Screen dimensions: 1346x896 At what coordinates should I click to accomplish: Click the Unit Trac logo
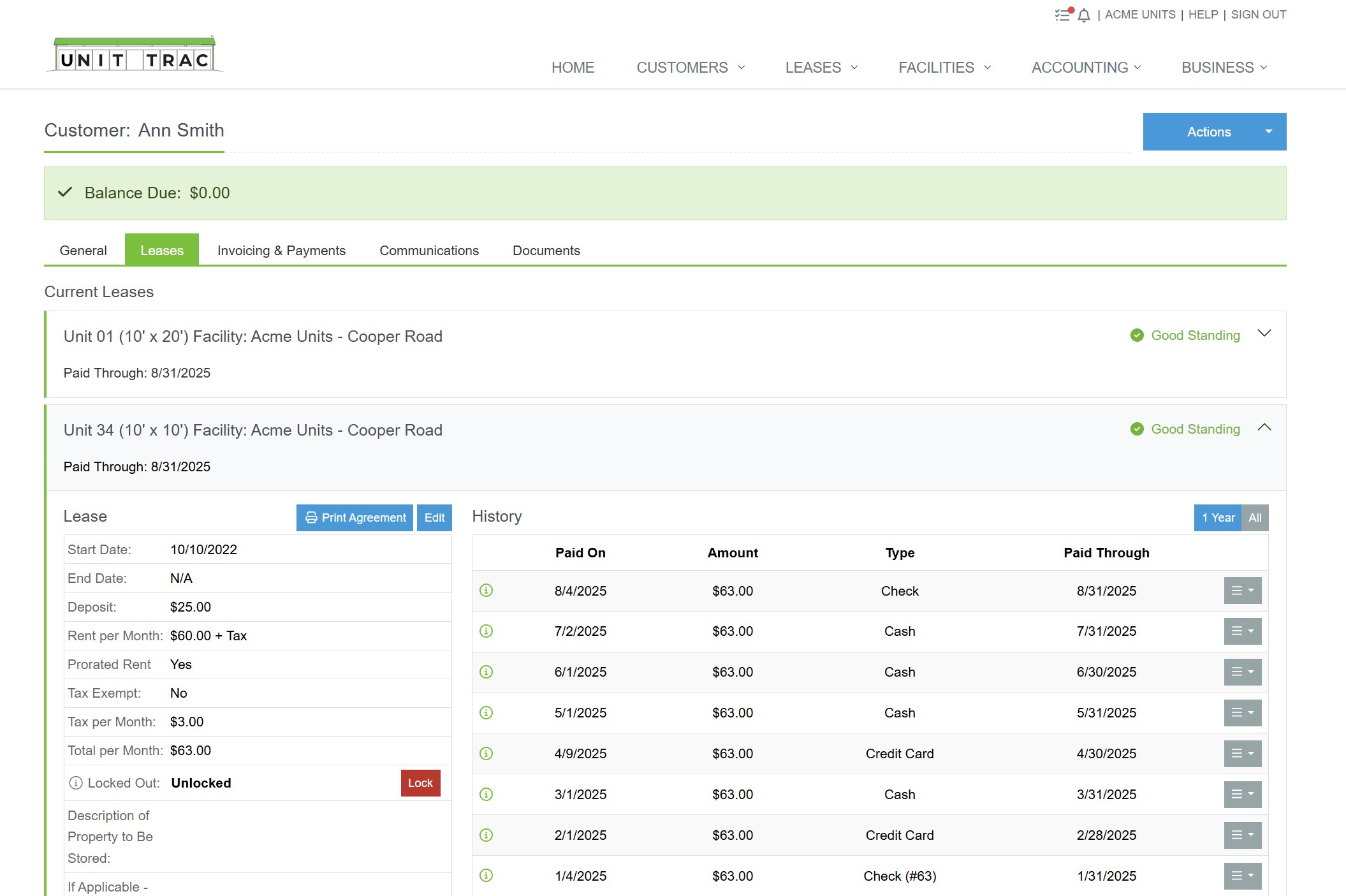coord(135,54)
